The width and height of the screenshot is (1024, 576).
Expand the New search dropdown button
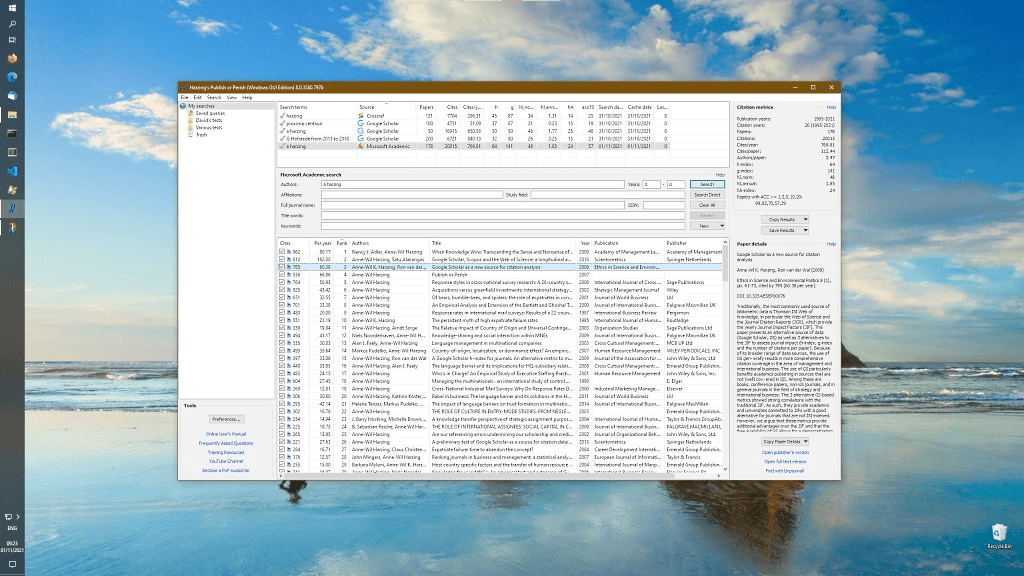(x=708, y=226)
